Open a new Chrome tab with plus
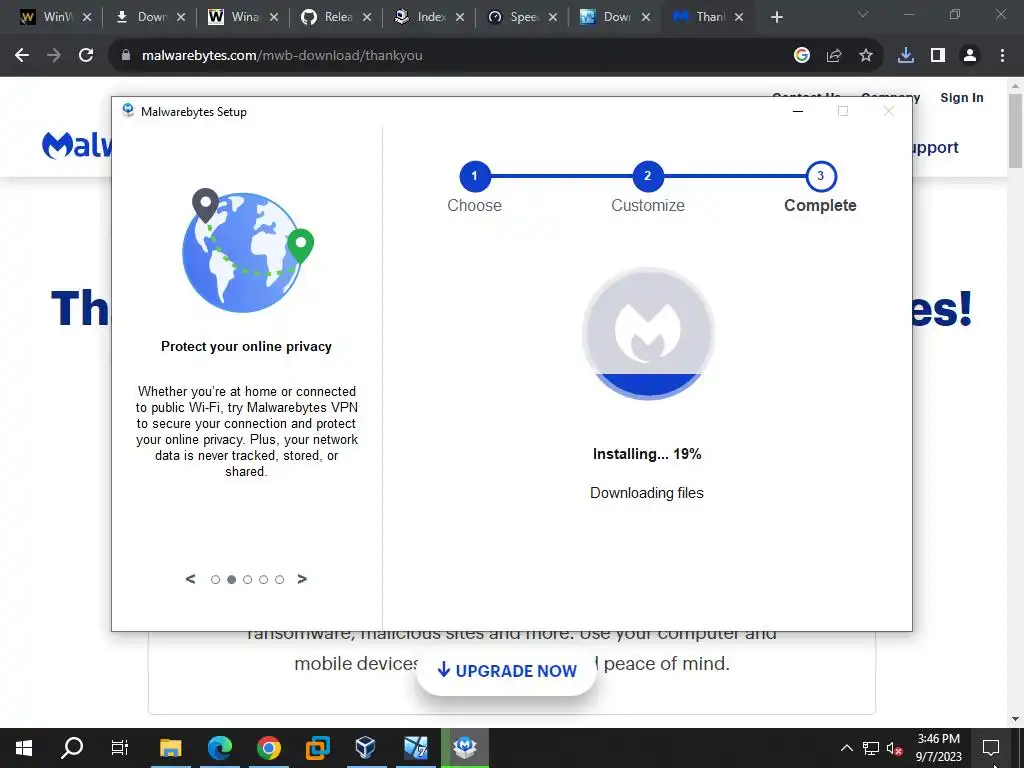 point(776,17)
